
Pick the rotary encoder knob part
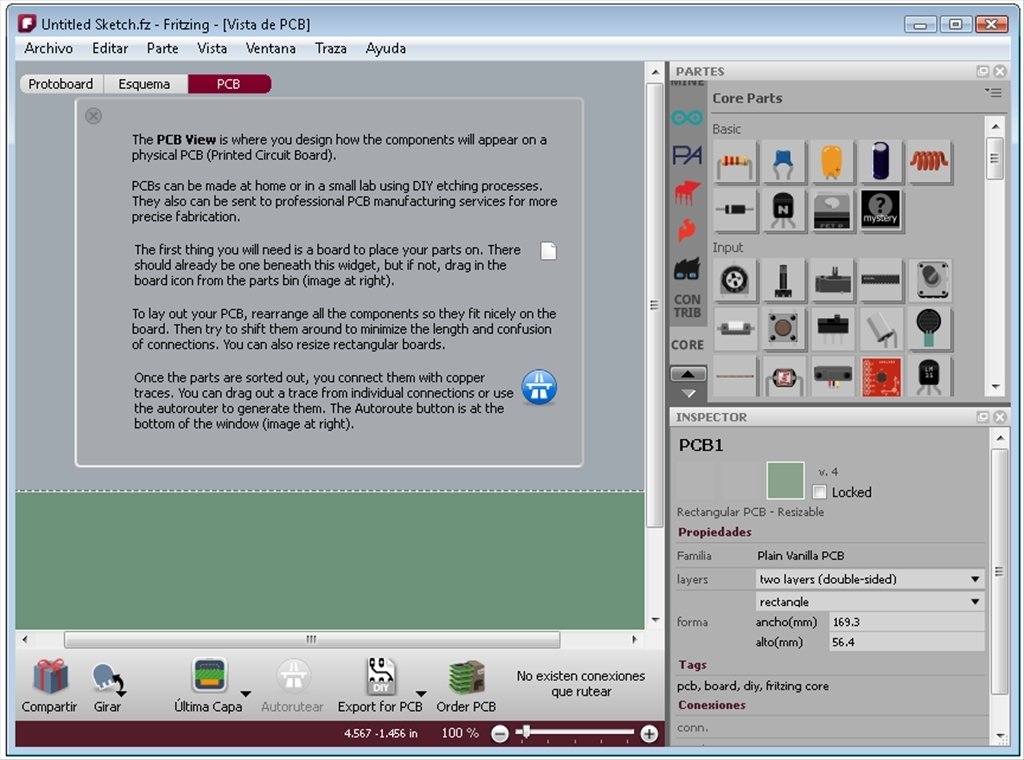pos(929,281)
